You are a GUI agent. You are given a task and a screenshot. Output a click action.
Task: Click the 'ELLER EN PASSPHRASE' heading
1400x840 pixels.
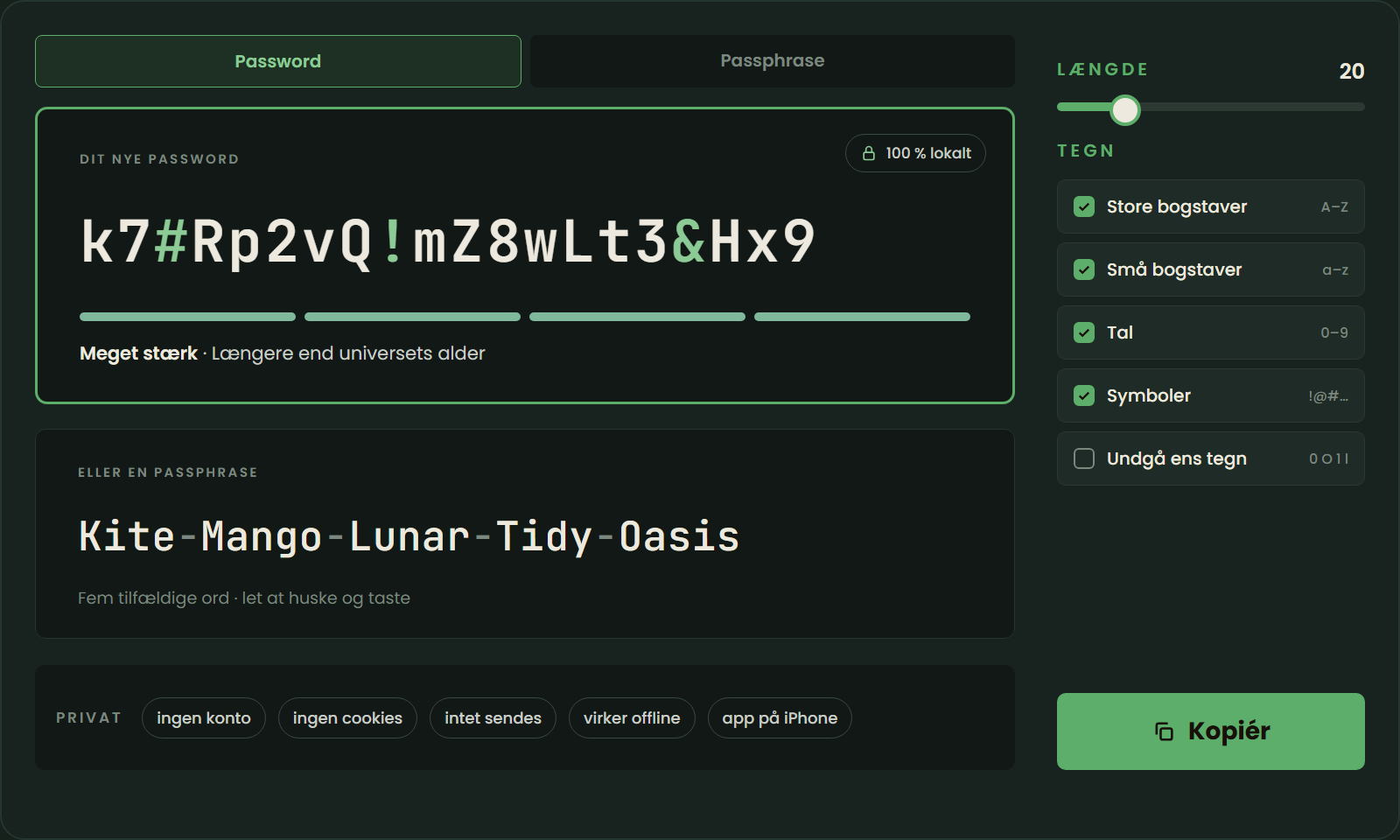(x=168, y=472)
